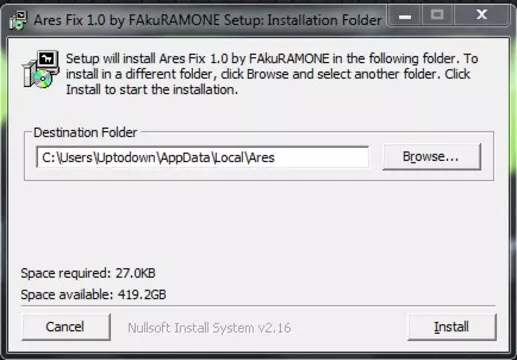This screenshot has width=517, height=360.
Task: Focus the destination folder path field
Action: [202, 157]
